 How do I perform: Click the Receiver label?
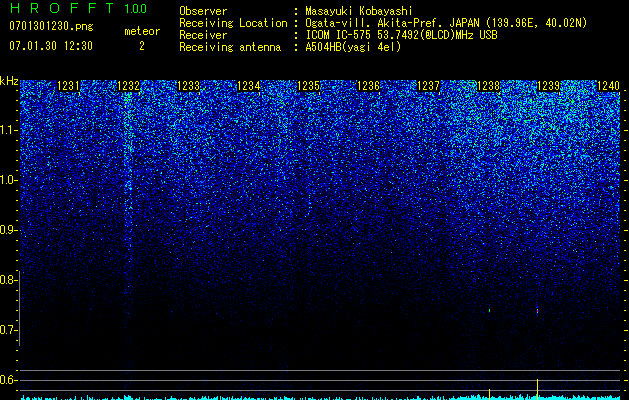click(203, 35)
